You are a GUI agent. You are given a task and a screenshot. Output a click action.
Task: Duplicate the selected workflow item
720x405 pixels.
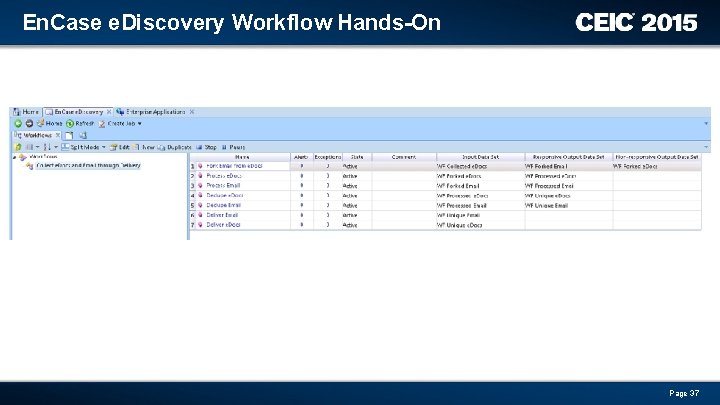[x=174, y=147]
